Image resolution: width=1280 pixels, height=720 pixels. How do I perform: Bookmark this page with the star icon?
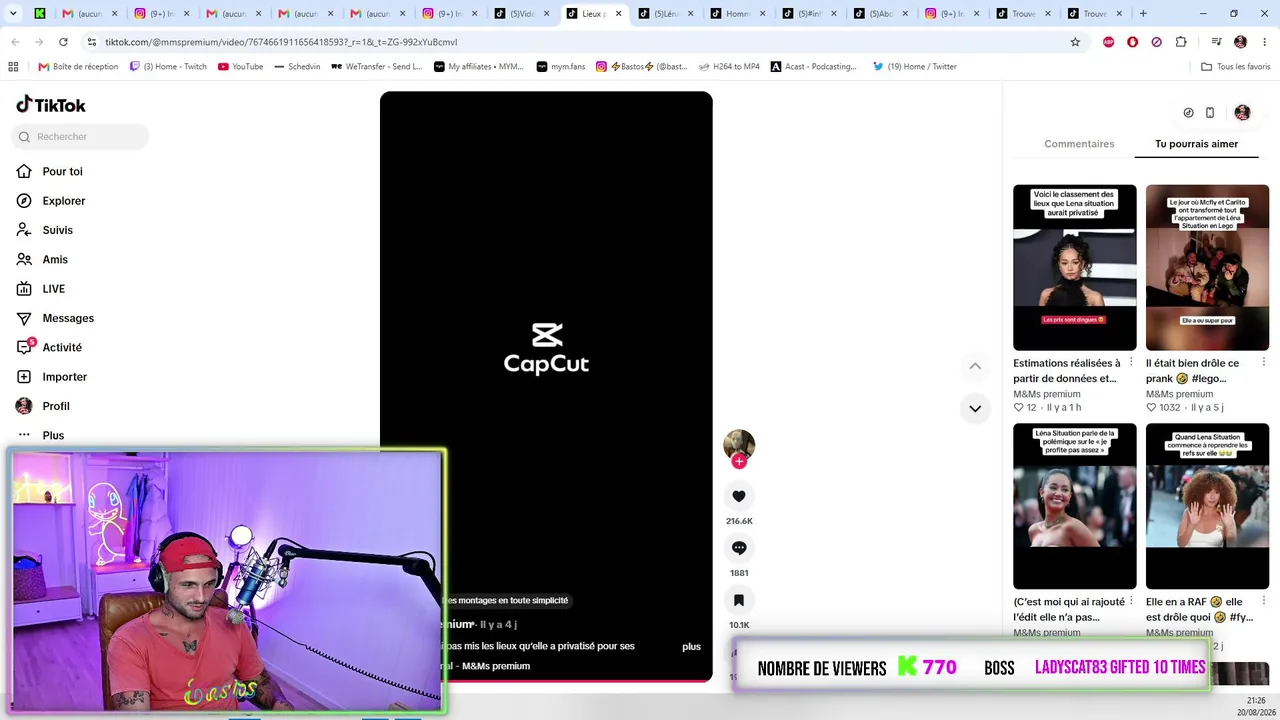pos(1075,42)
